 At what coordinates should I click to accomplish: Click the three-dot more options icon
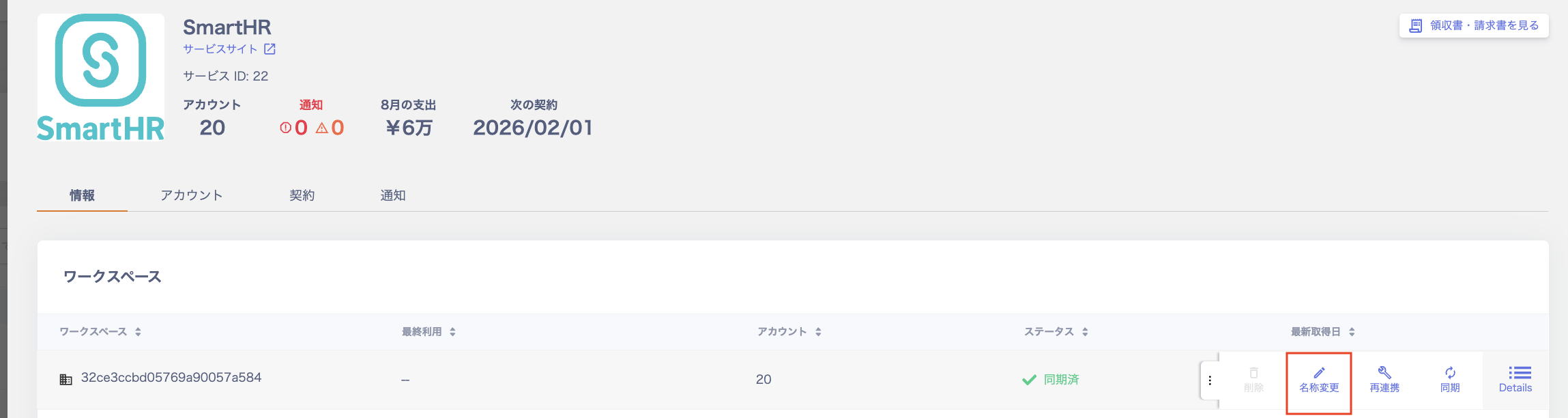pos(1210,380)
